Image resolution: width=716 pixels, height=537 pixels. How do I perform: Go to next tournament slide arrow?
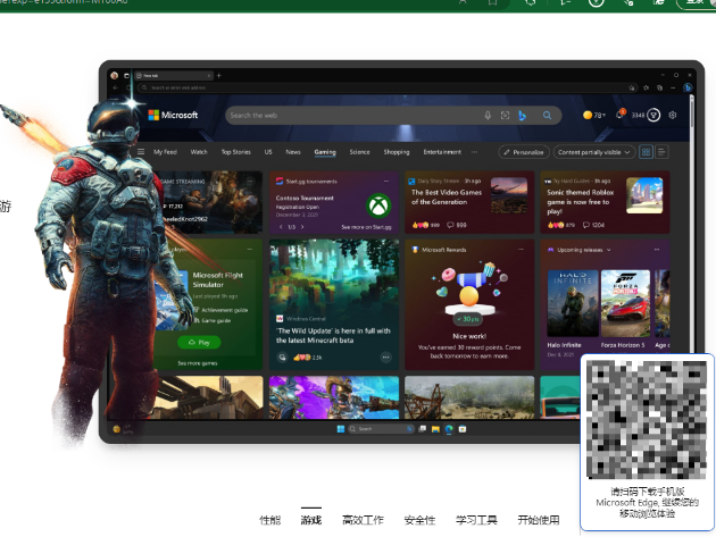[302, 227]
